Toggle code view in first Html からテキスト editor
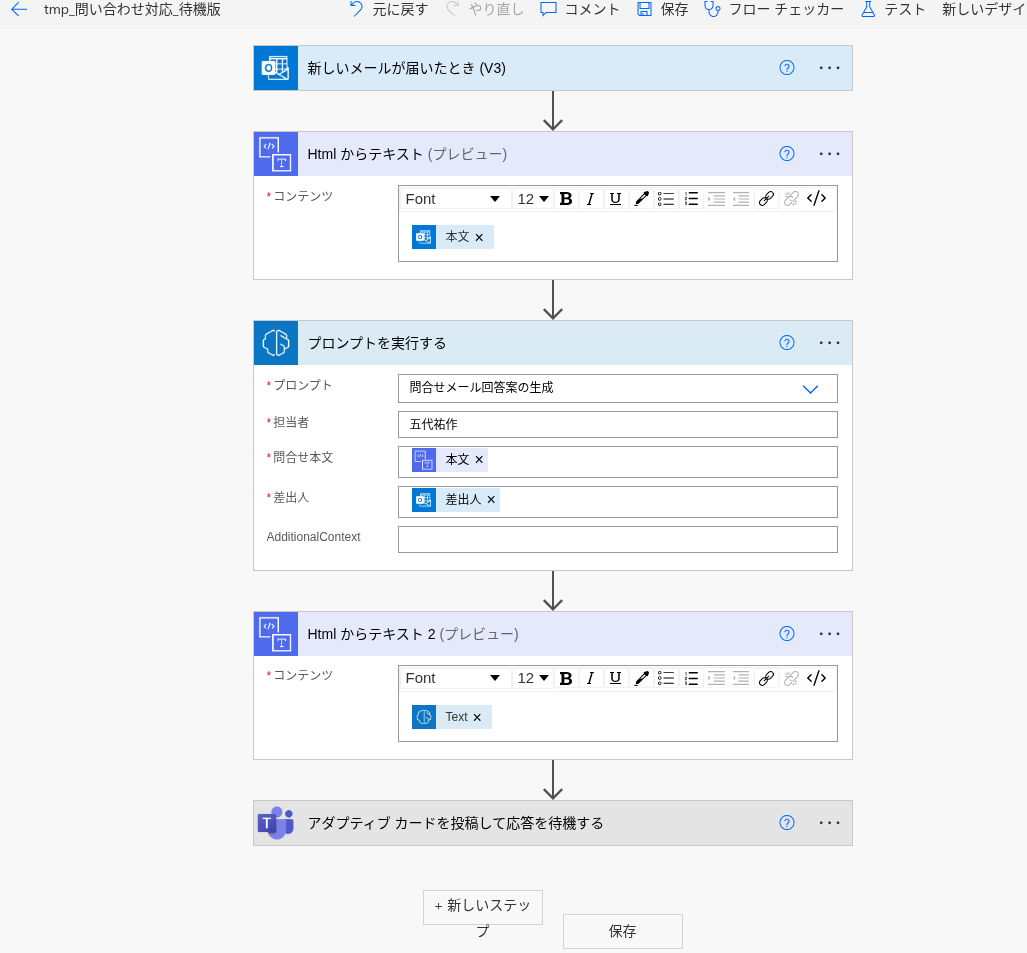The width and height of the screenshot is (1027, 953). (x=816, y=199)
